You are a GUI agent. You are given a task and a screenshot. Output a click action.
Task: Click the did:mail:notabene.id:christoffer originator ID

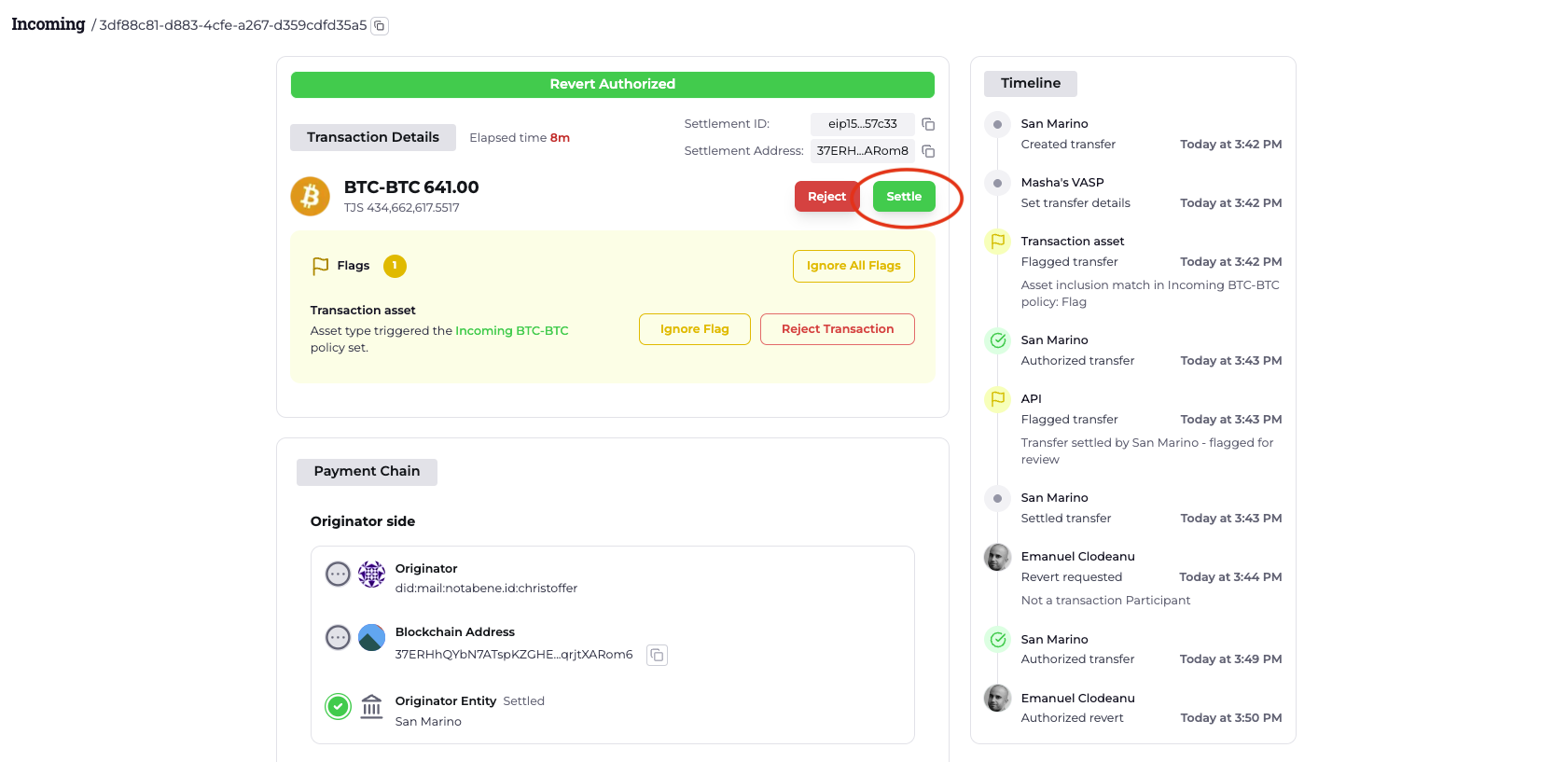tap(486, 589)
